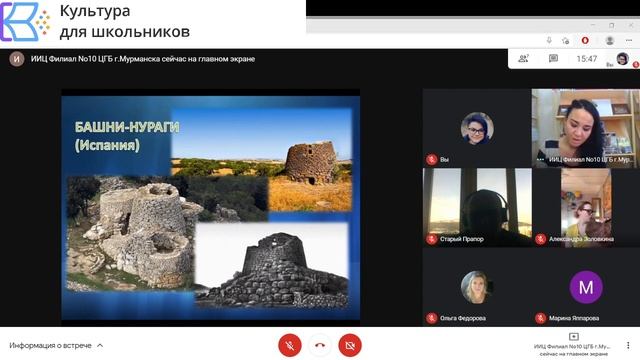Select the Старый Прапор video tile

(477, 207)
